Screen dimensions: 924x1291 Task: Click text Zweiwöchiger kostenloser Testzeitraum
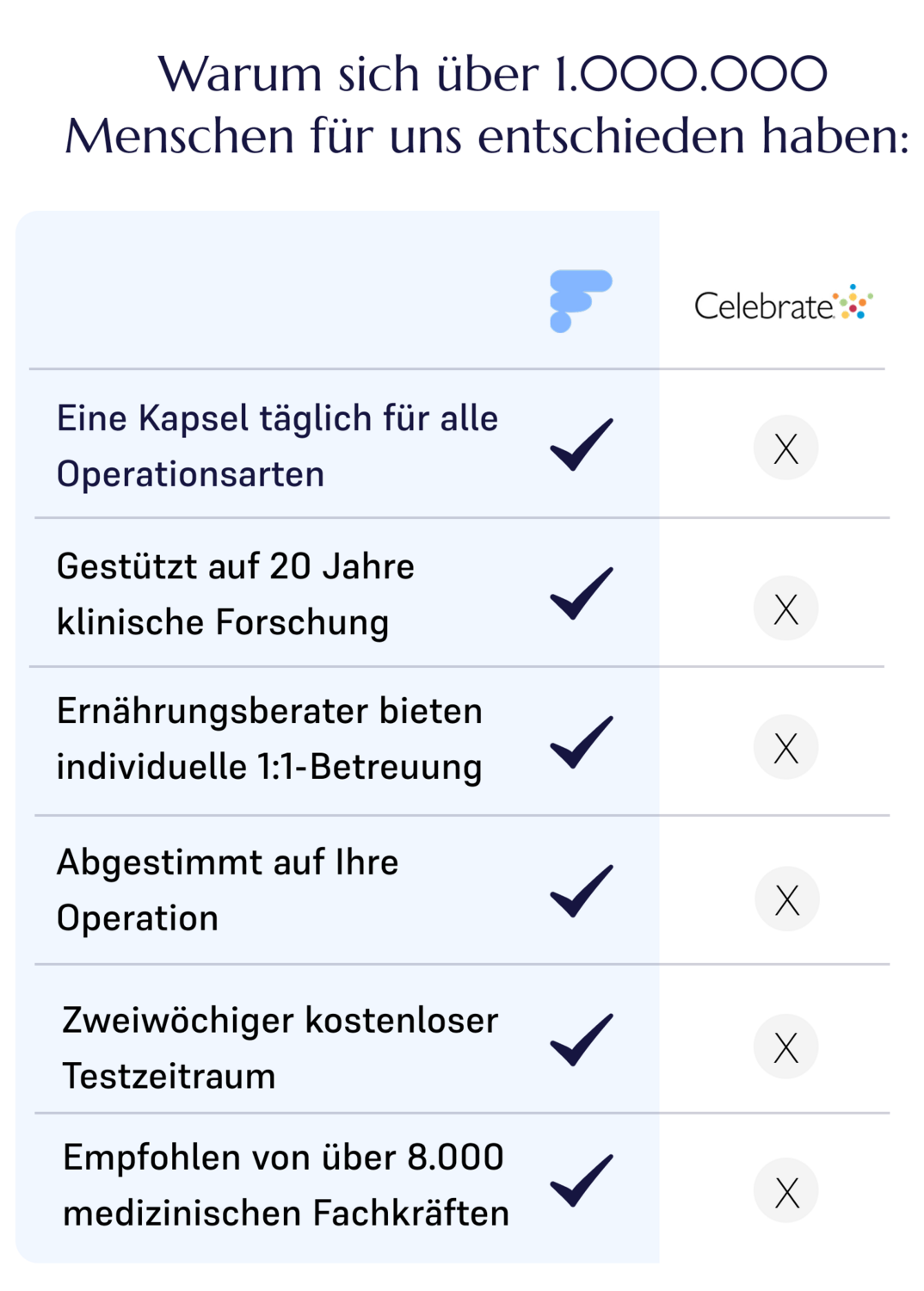point(280,1047)
